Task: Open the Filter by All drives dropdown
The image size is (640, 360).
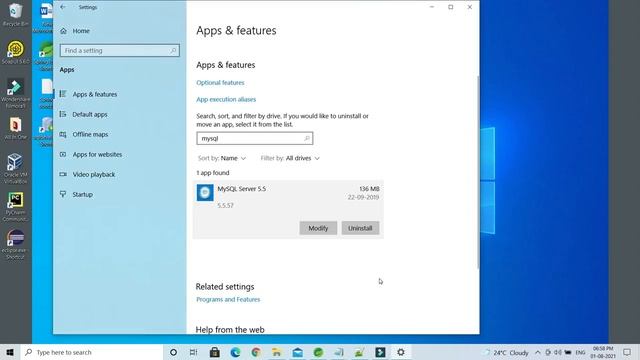Action: click(x=290, y=158)
